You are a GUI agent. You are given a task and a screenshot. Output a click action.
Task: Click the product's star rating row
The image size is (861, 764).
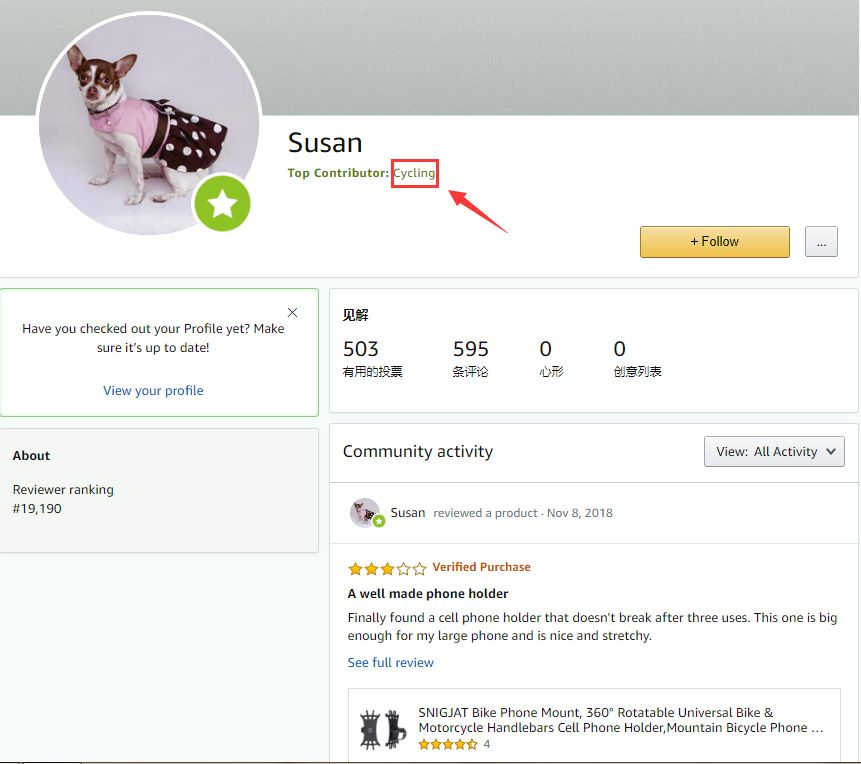(454, 744)
